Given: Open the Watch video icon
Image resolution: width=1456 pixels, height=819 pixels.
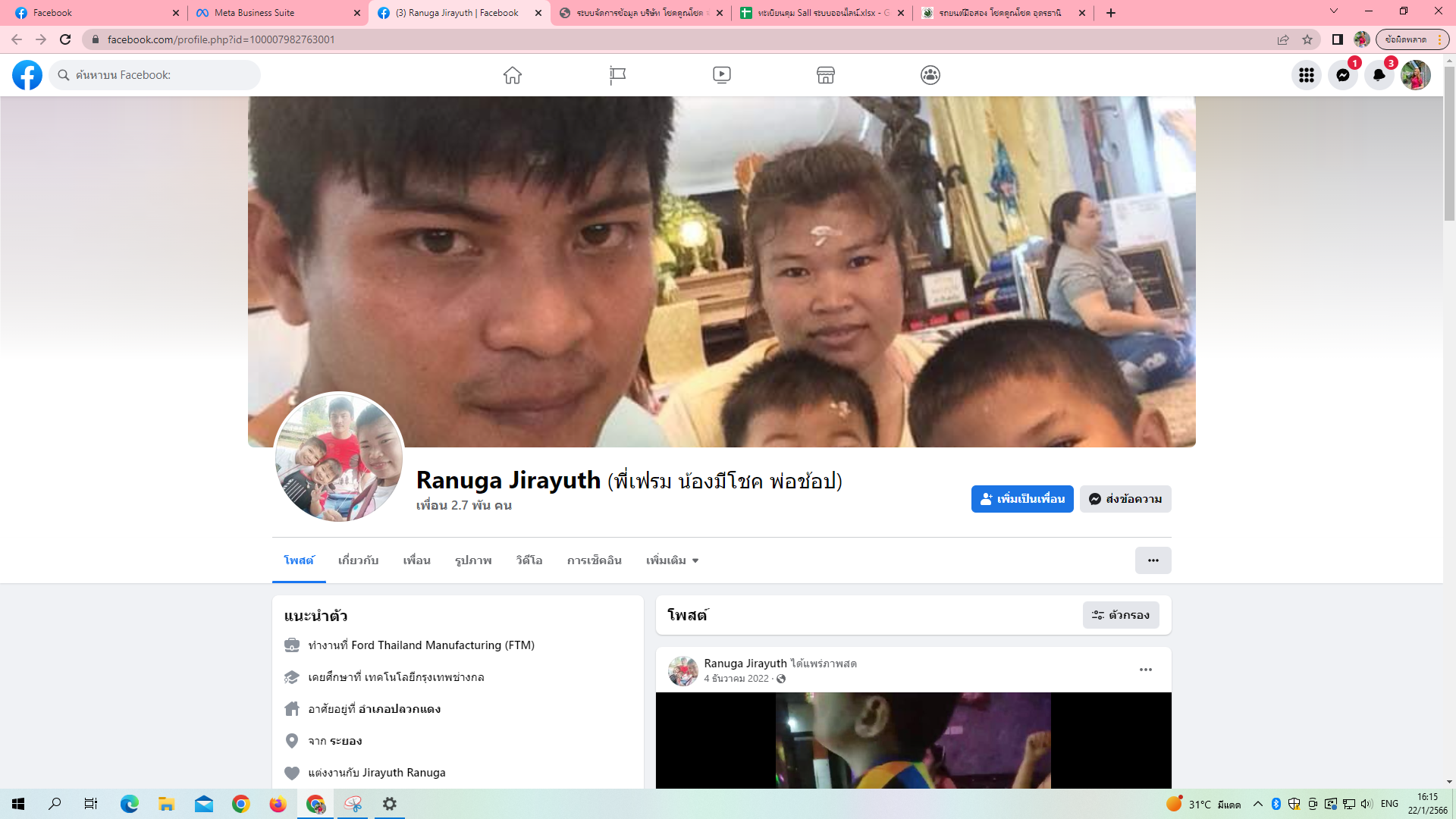Looking at the screenshot, I should click(722, 75).
